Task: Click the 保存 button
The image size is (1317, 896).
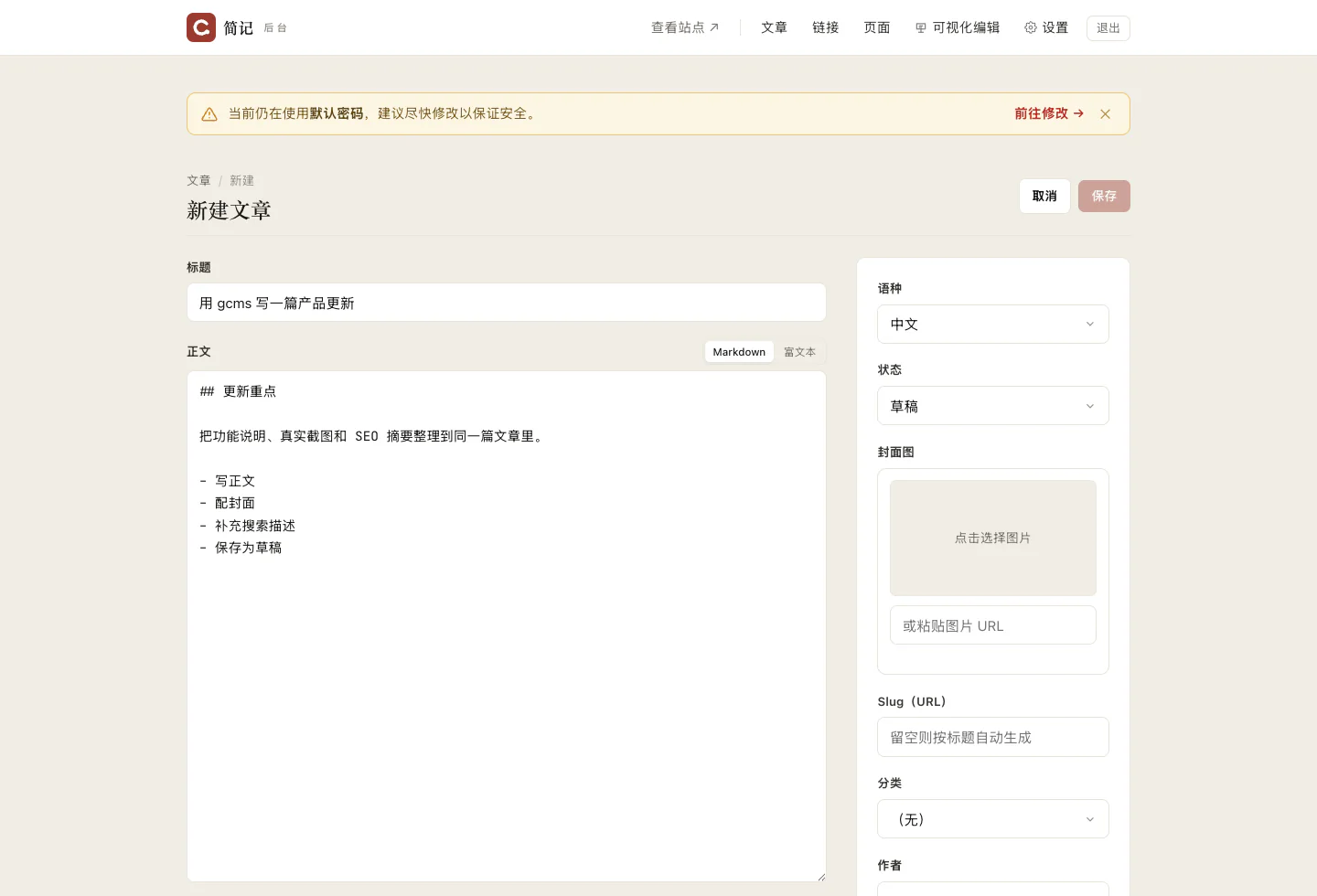Action: point(1104,197)
